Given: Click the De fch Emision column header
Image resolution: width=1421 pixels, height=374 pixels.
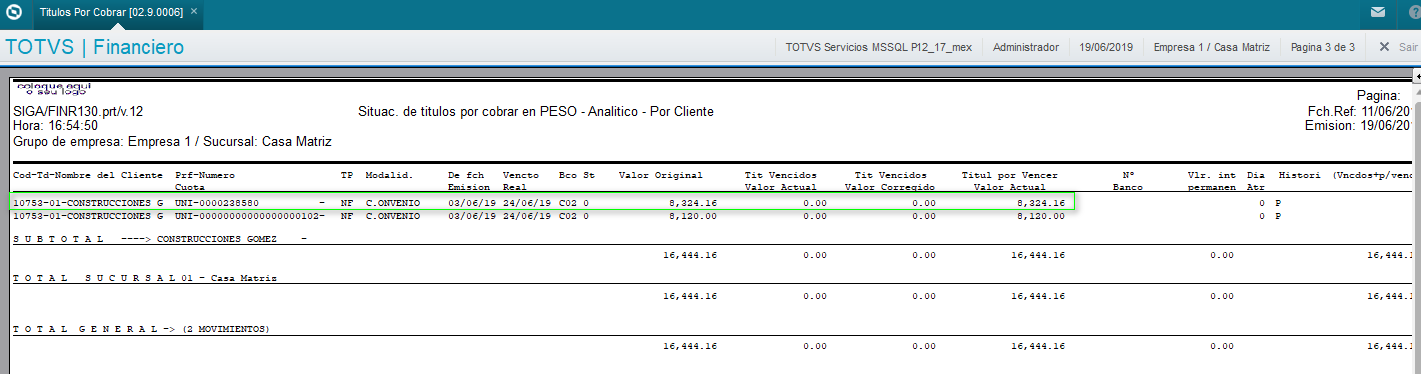Looking at the screenshot, I should tap(468, 181).
